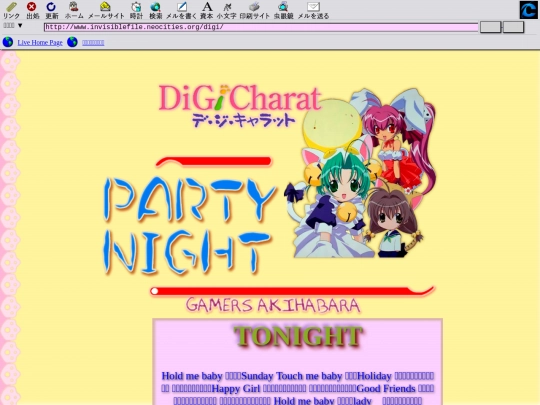Click the TONIGHT heading

click(298, 336)
